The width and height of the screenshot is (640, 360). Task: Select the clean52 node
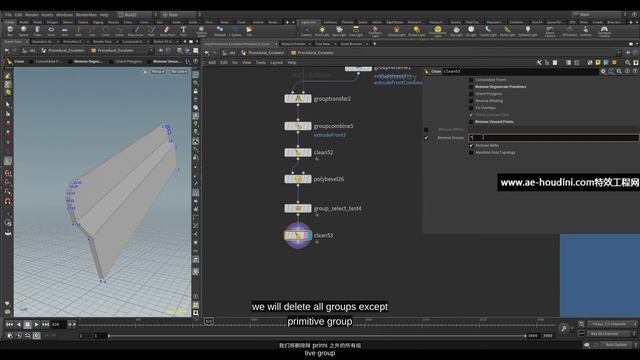298,152
